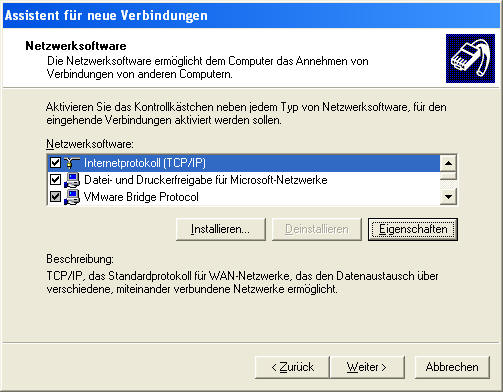Open Eigenschaften for selected protocol

(x=413, y=229)
